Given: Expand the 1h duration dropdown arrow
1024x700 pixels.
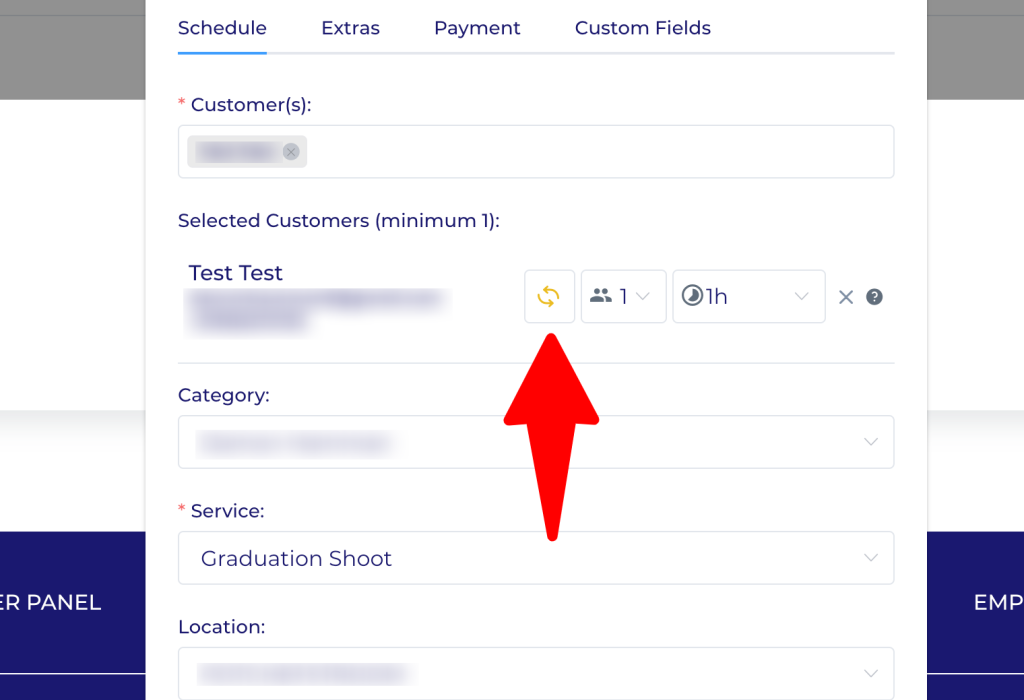Looking at the screenshot, I should (x=801, y=297).
